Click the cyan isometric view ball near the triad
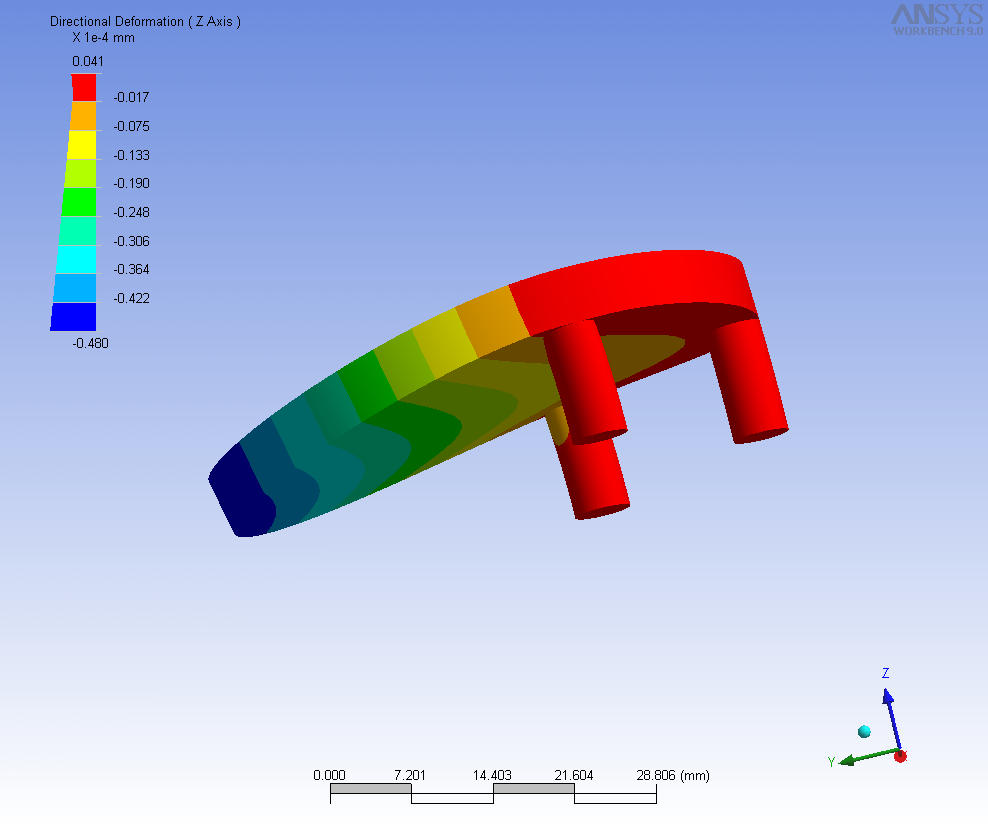This screenshot has height=828, width=988. click(864, 732)
